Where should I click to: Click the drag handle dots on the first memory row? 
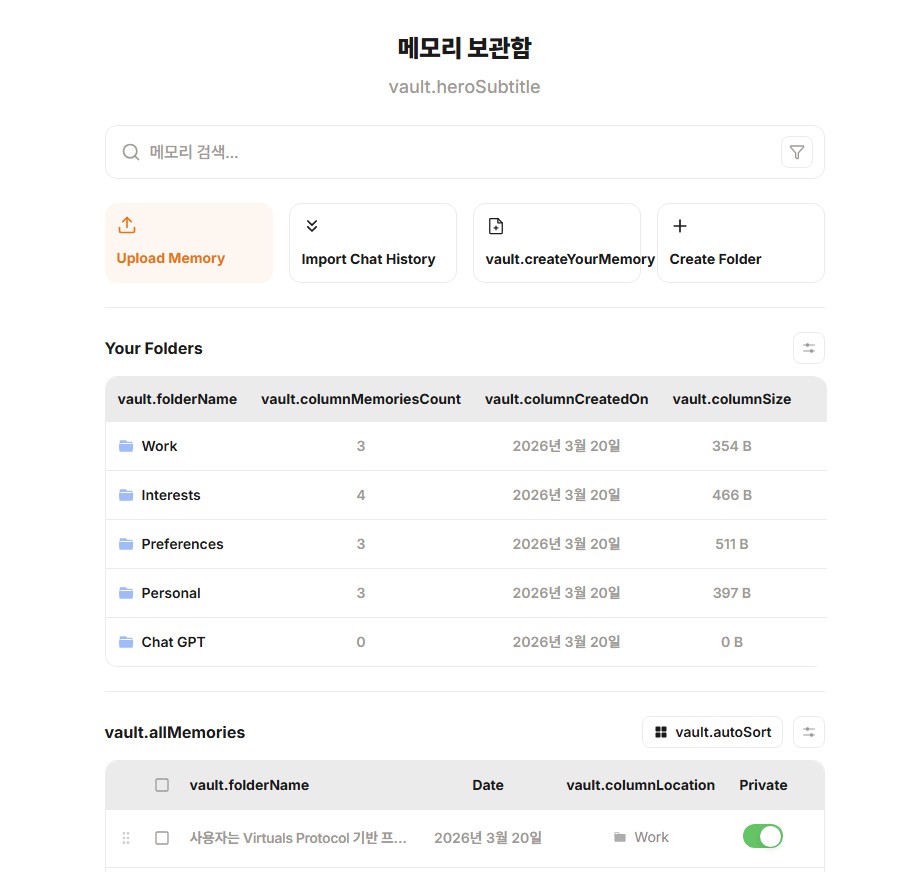click(125, 837)
